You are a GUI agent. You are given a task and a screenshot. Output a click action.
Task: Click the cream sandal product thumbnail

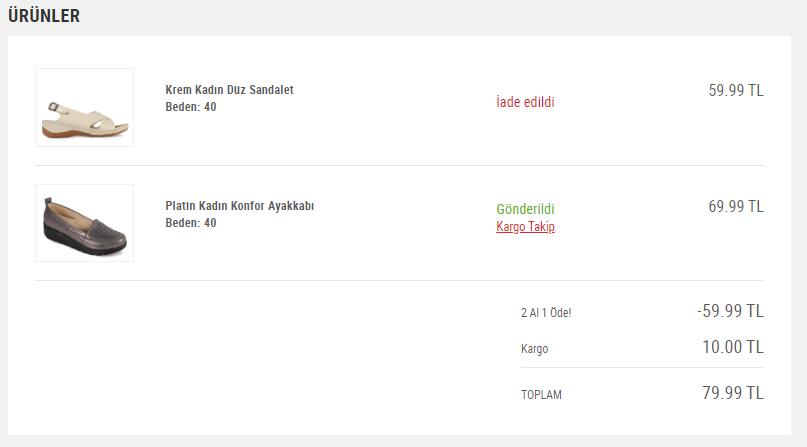pyautogui.click(x=84, y=108)
